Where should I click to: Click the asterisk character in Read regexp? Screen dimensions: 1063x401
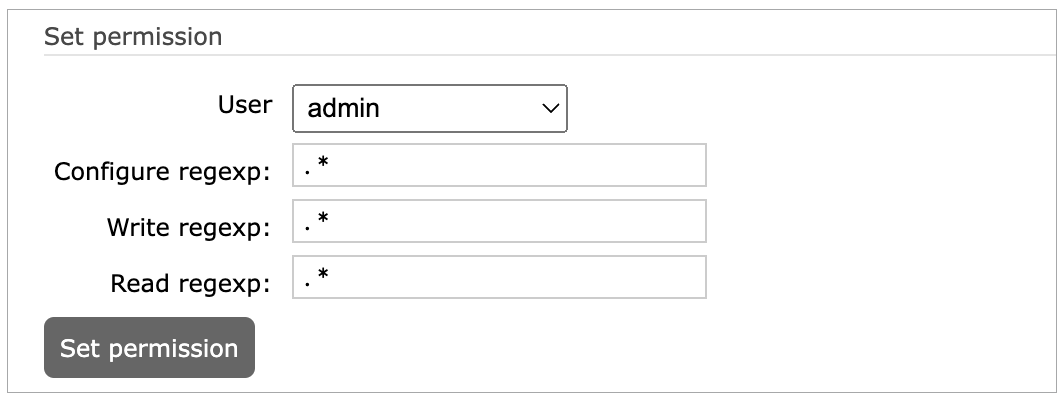[x=323, y=275]
